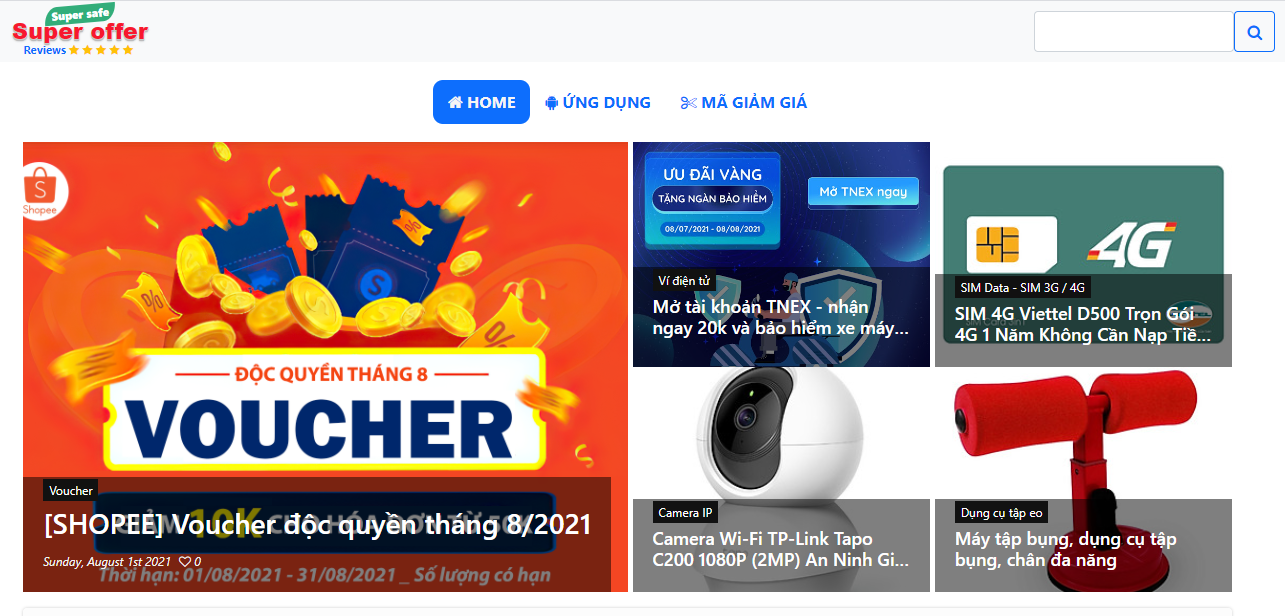Click the magnifier search icon button
Image resolution: width=1285 pixels, height=616 pixels.
pos(1254,31)
